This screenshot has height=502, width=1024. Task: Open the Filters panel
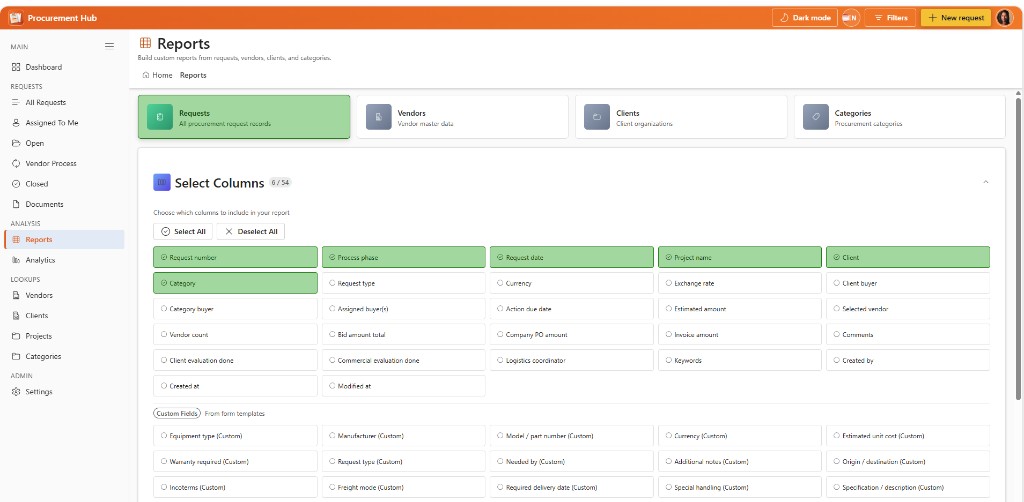pos(891,18)
